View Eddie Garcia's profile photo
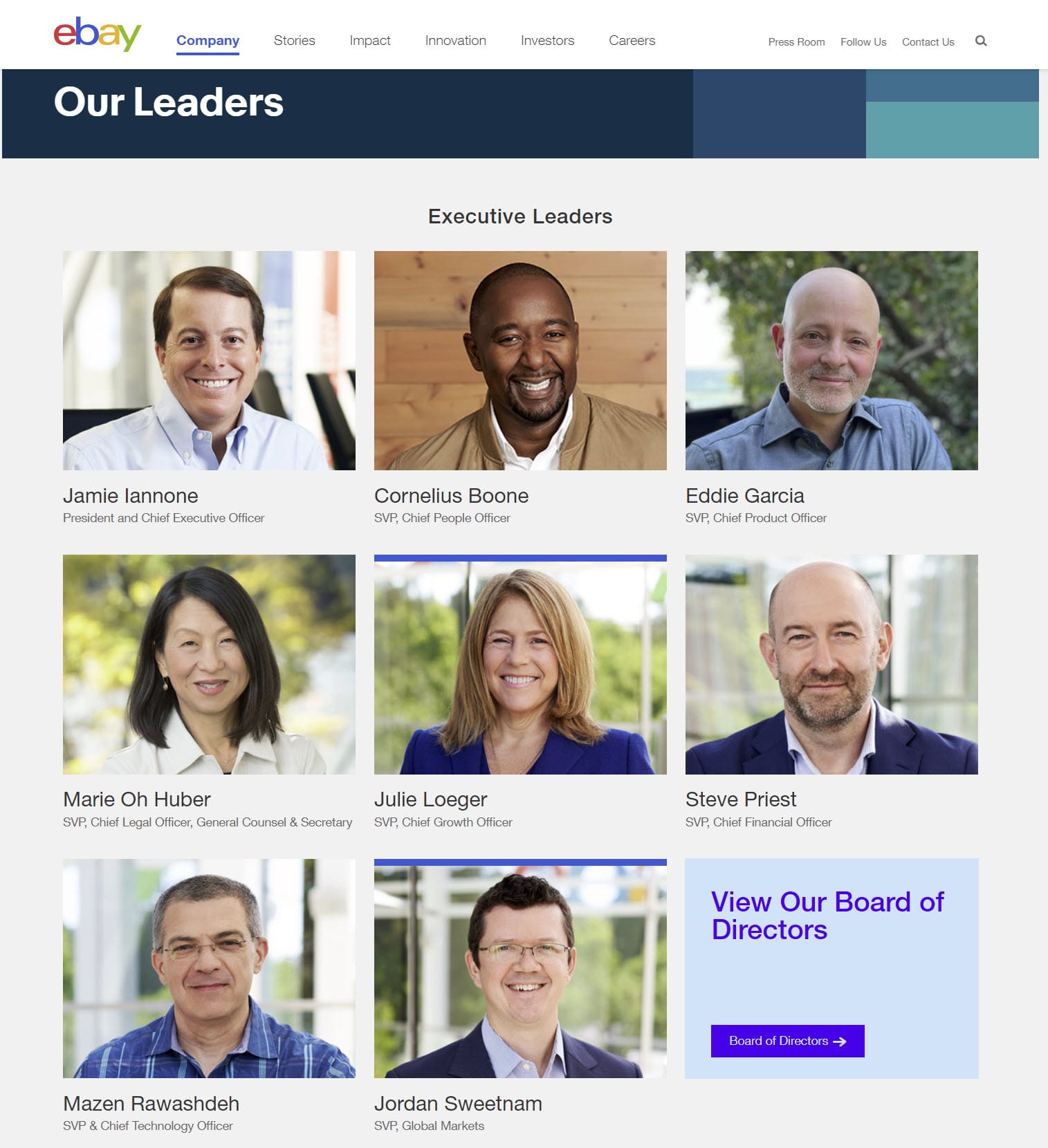 click(x=831, y=360)
